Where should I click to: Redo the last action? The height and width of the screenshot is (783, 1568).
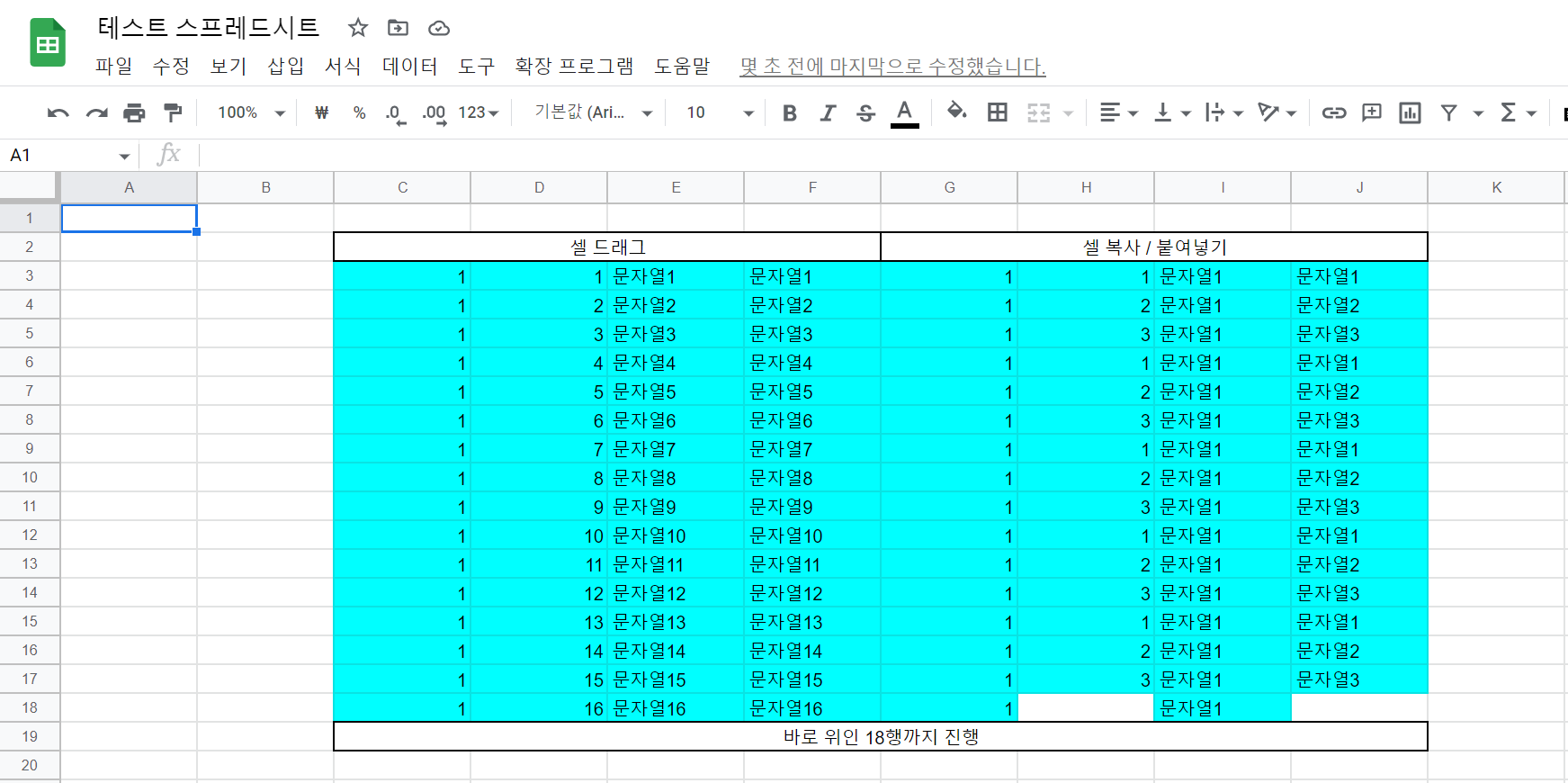point(96,112)
